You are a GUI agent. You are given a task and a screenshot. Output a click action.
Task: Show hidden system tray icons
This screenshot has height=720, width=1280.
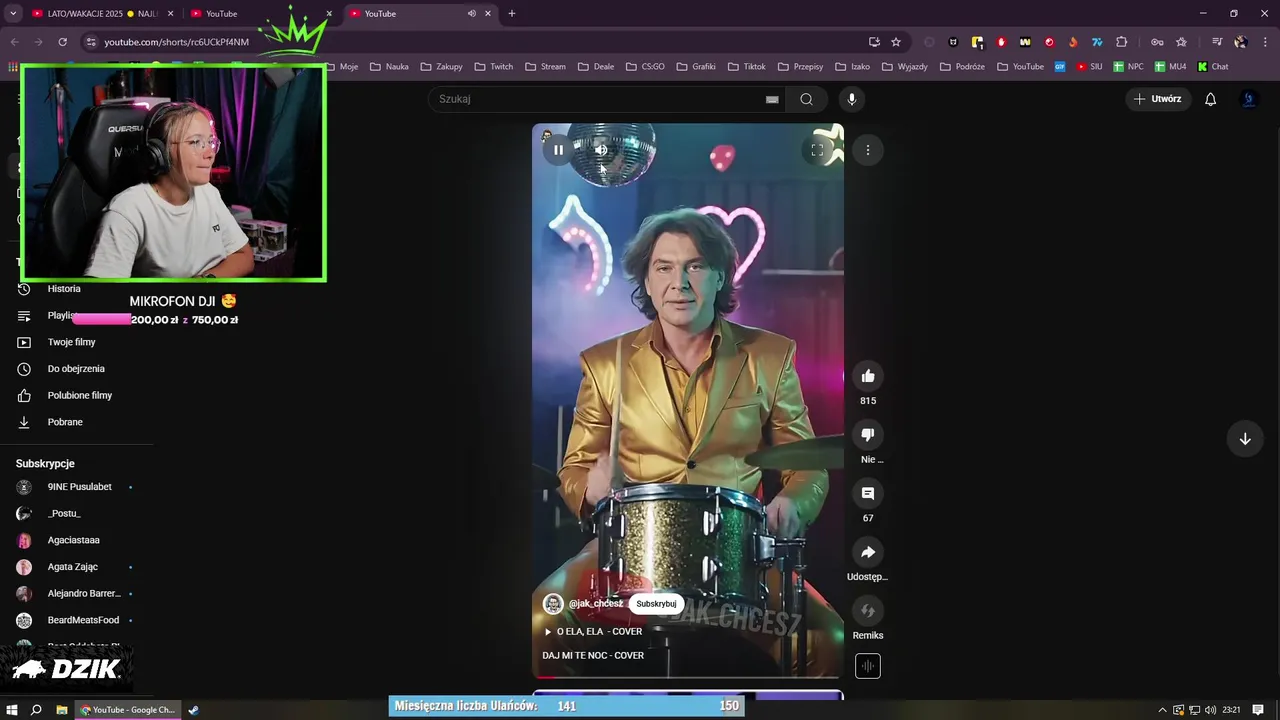(x=1162, y=710)
